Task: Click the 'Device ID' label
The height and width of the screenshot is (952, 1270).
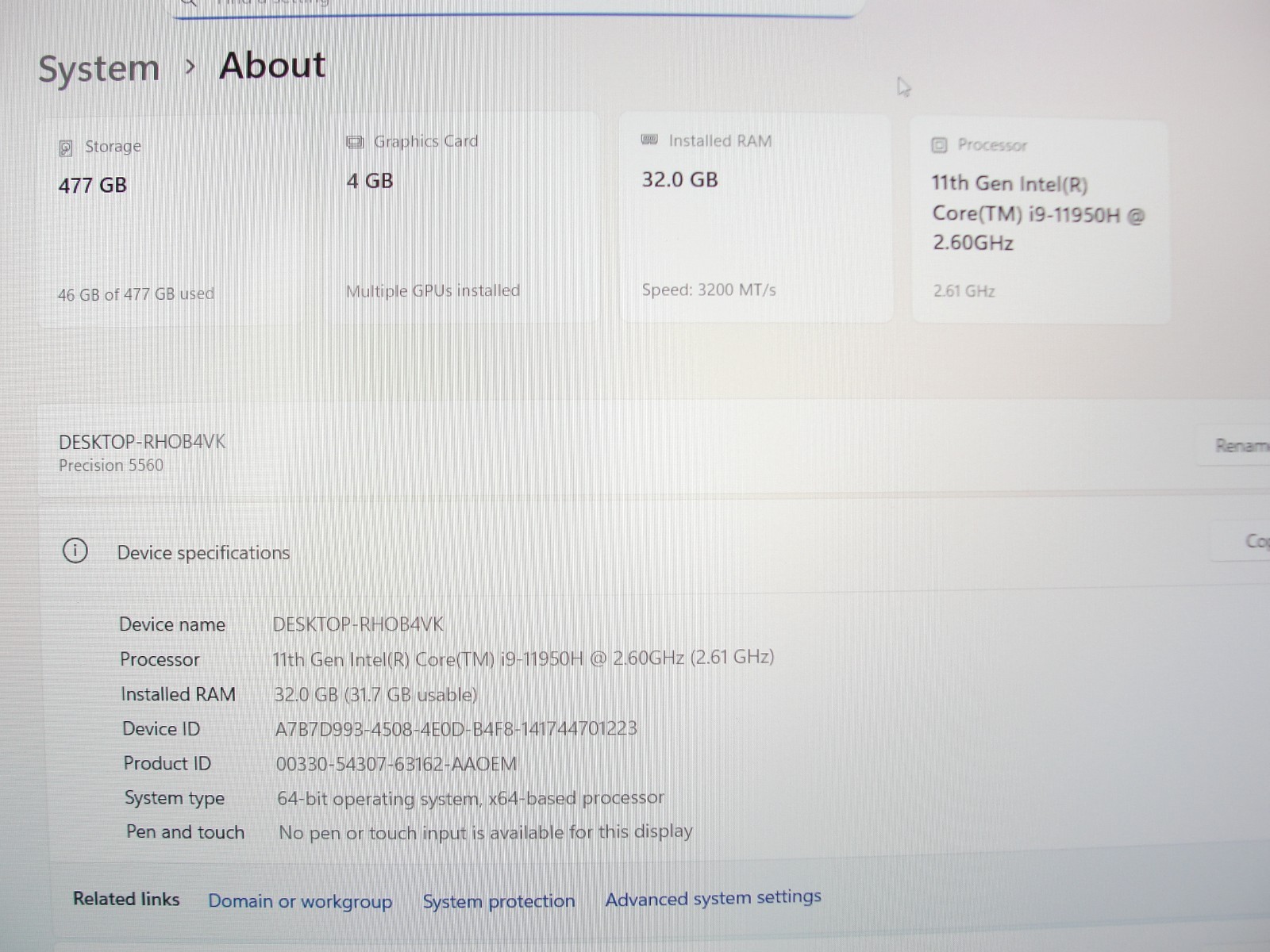Action: pyautogui.click(x=161, y=729)
